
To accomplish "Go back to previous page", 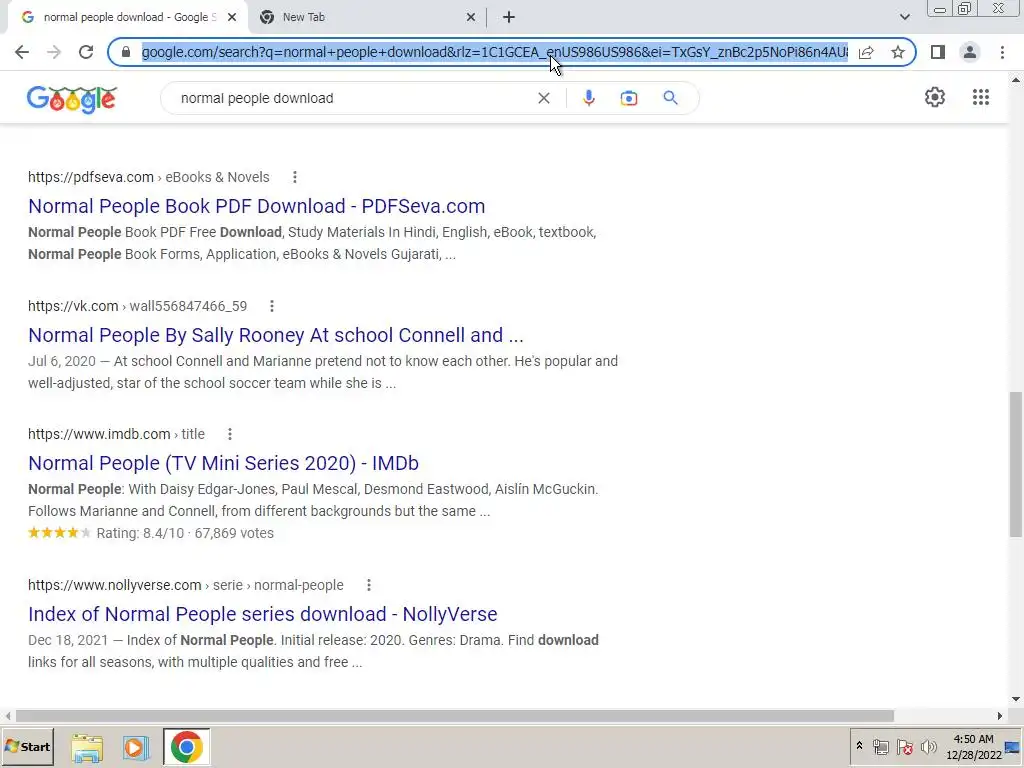I will pos(22,52).
